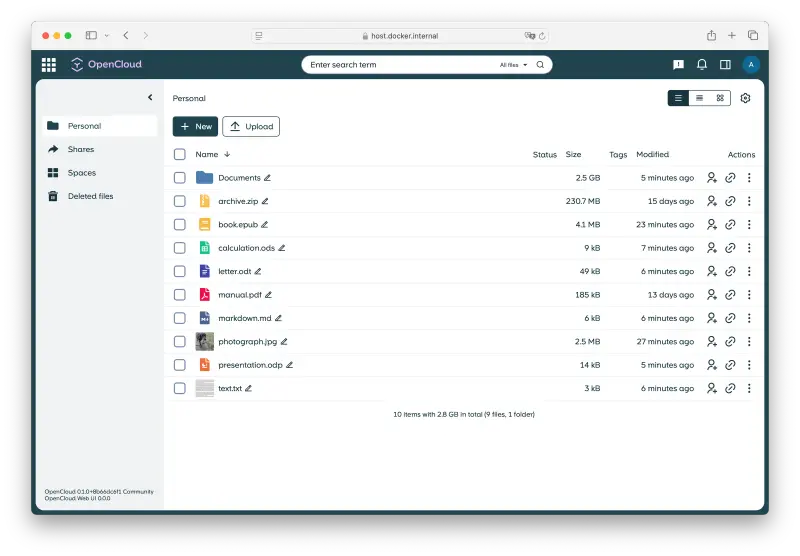Open more actions for presentation.odp
Image resolution: width=800 pixels, height=556 pixels.
coord(749,365)
